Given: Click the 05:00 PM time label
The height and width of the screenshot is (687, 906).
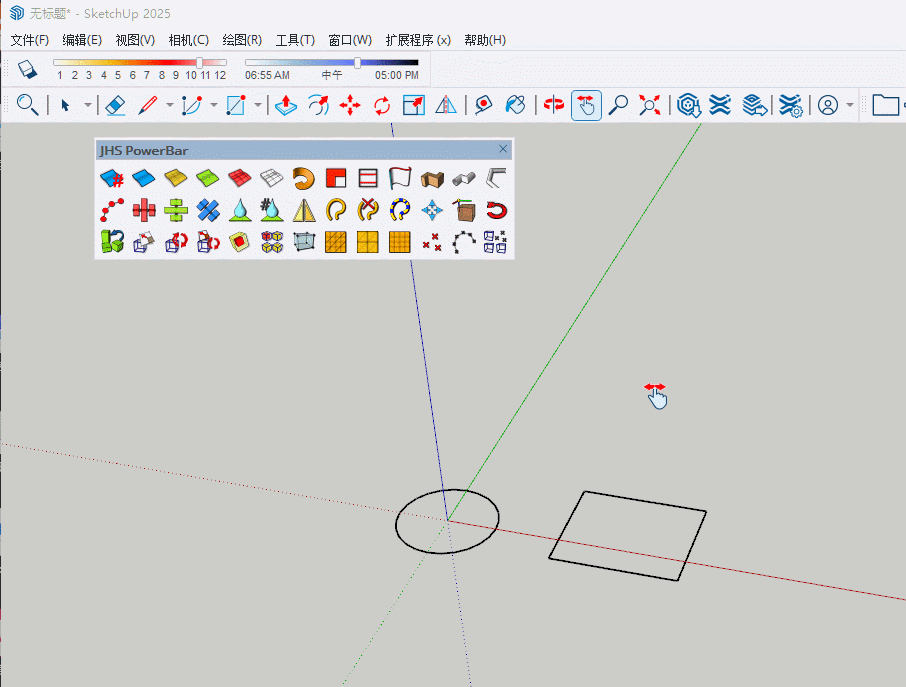Looking at the screenshot, I should (396, 75).
